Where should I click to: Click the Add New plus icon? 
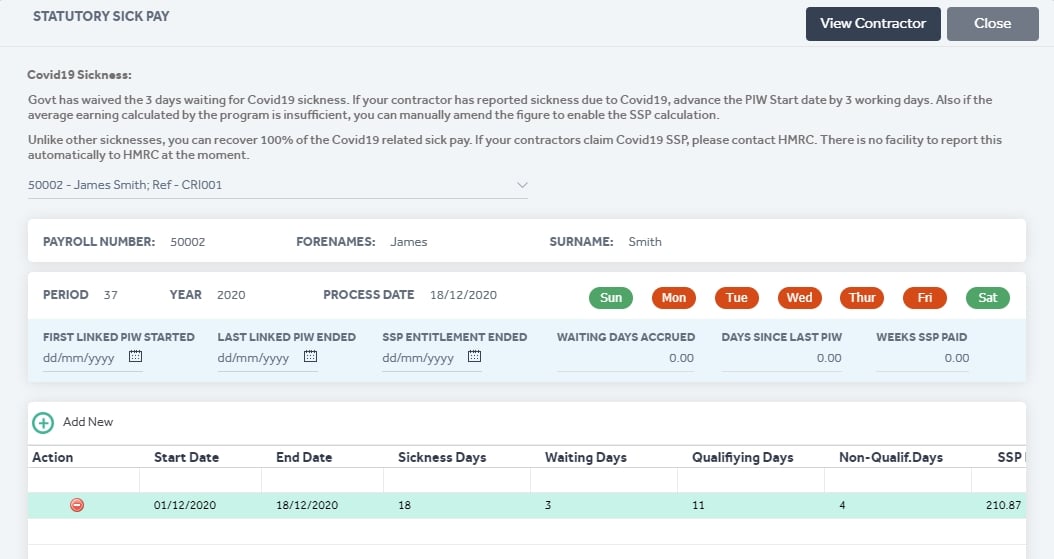(x=43, y=423)
